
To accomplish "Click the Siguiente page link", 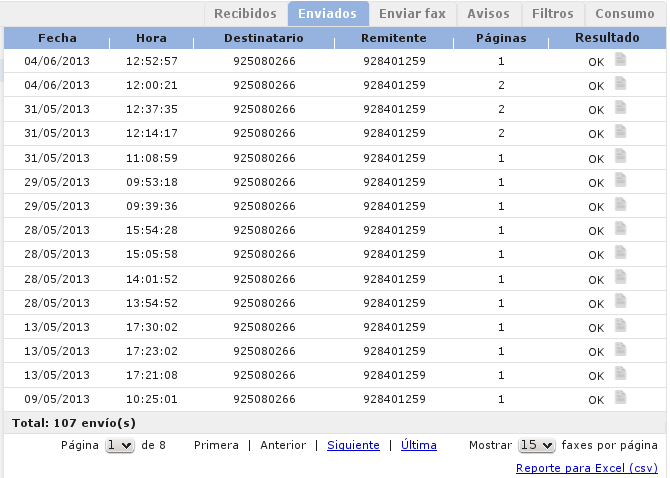I will [x=353, y=446].
